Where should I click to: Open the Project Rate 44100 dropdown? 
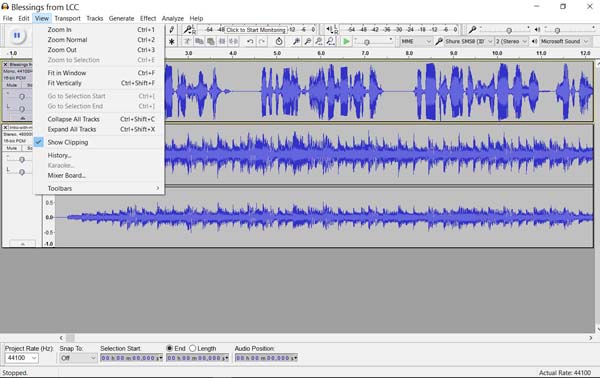tap(21, 358)
